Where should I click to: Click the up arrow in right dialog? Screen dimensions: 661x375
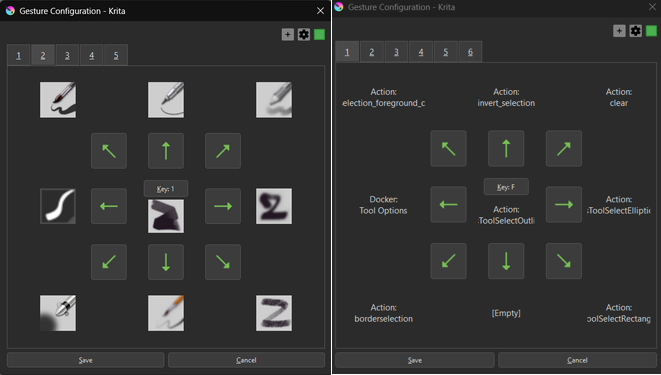click(506, 148)
